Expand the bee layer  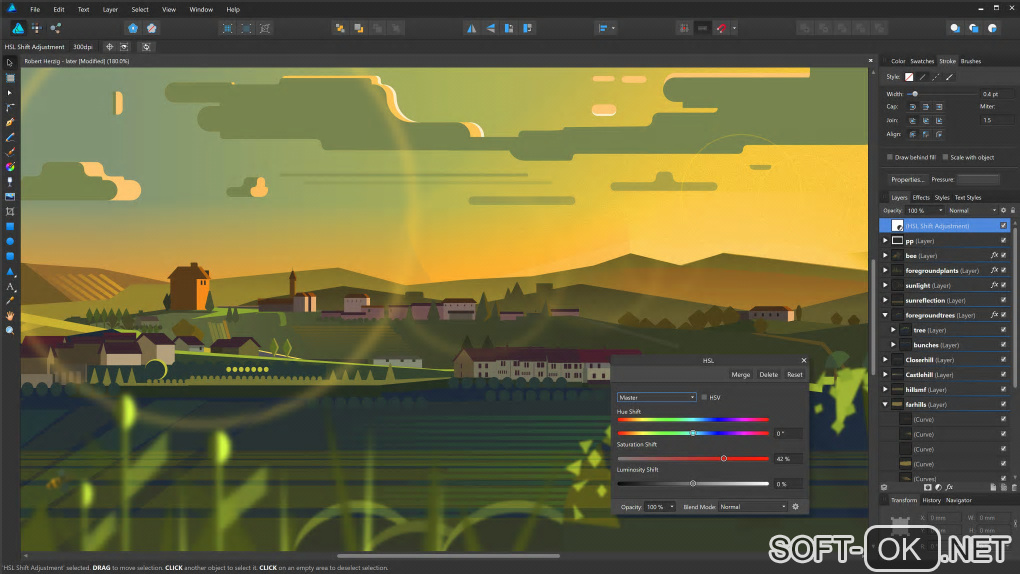coord(885,256)
